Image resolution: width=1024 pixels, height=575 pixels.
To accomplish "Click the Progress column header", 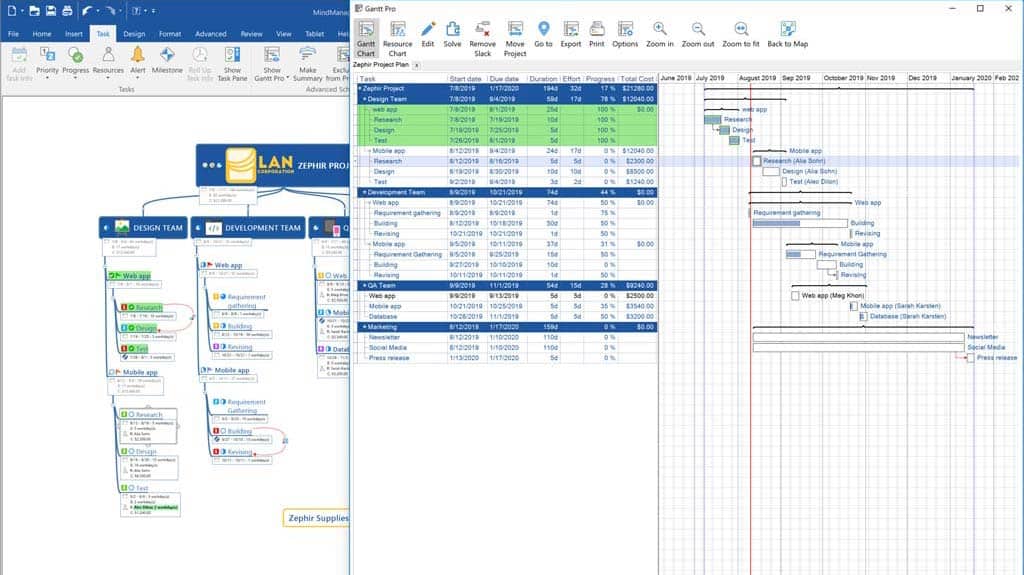I will (600, 79).
